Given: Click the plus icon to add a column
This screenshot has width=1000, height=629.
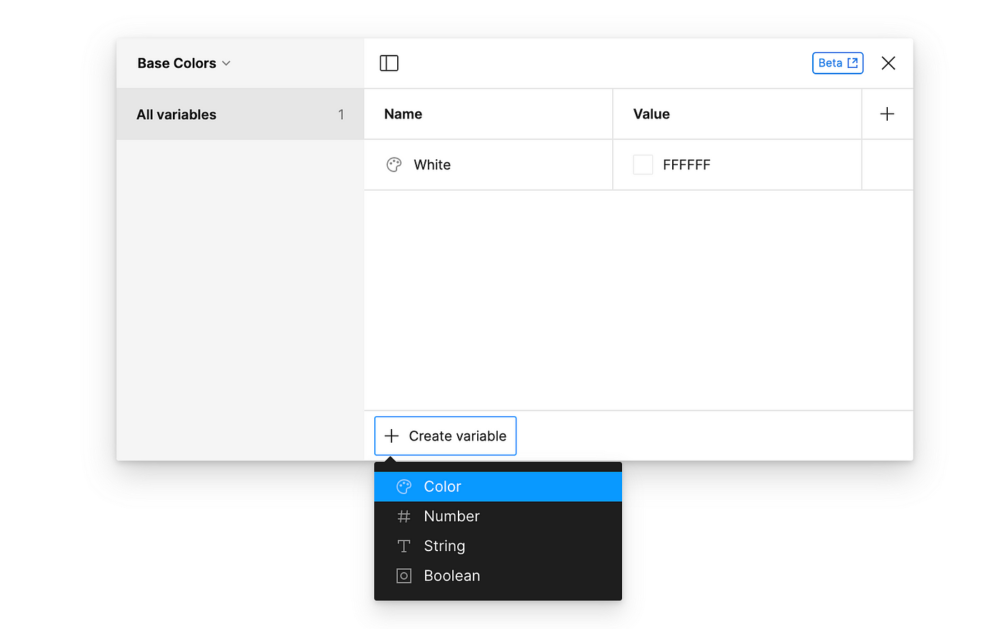Looking at the screenshot, I should pyautogui.click(x=887, y=114).
